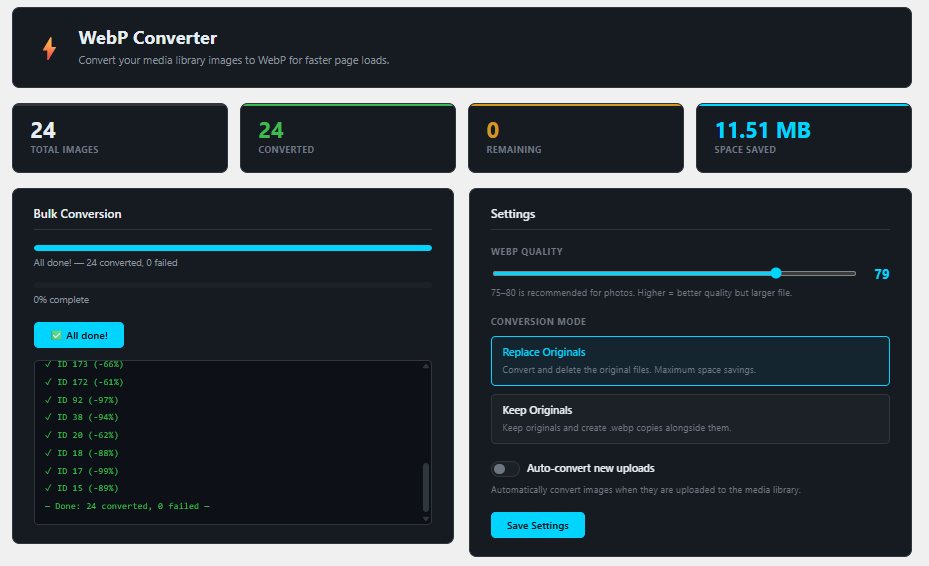Click log entry ID 38 (-94%)

pyautogui.click(x=82, y=417)
